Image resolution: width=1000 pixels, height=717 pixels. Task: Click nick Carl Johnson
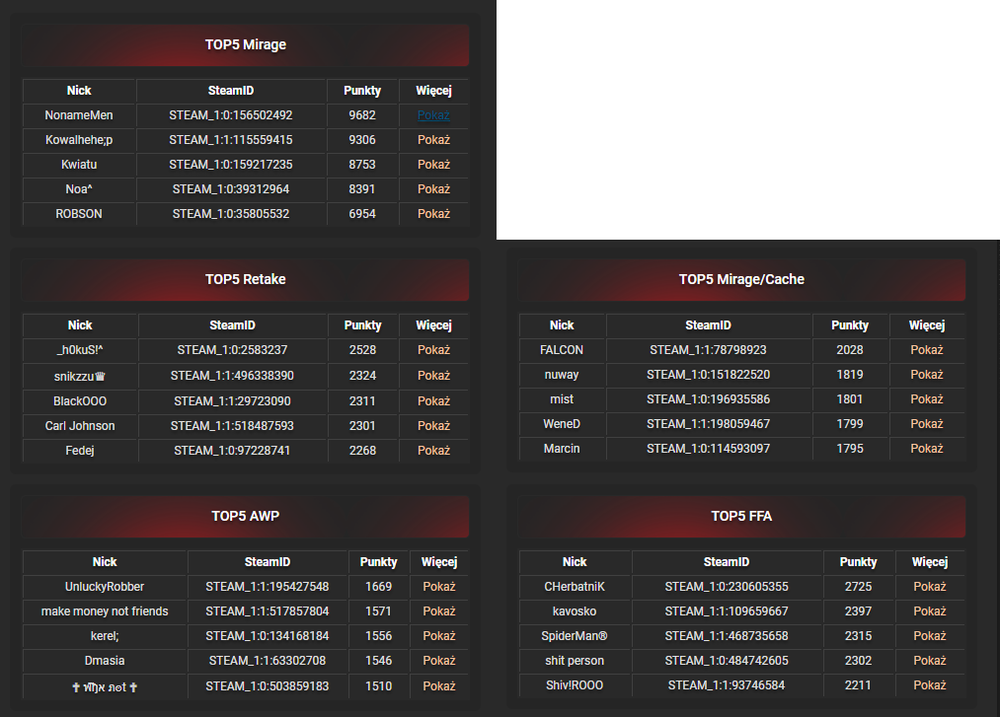(80, 425)
